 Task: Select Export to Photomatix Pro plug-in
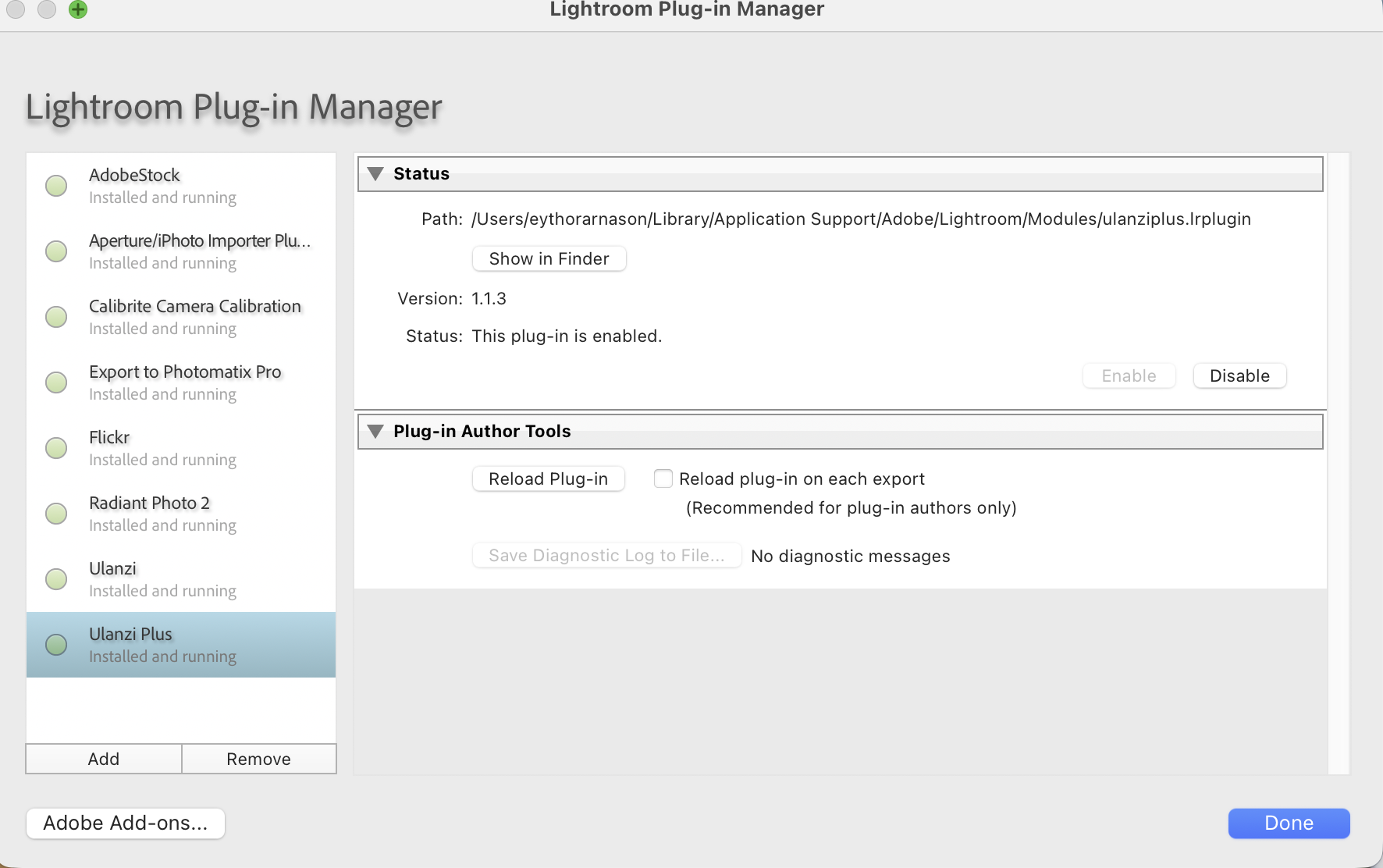[x=181, y=382]
